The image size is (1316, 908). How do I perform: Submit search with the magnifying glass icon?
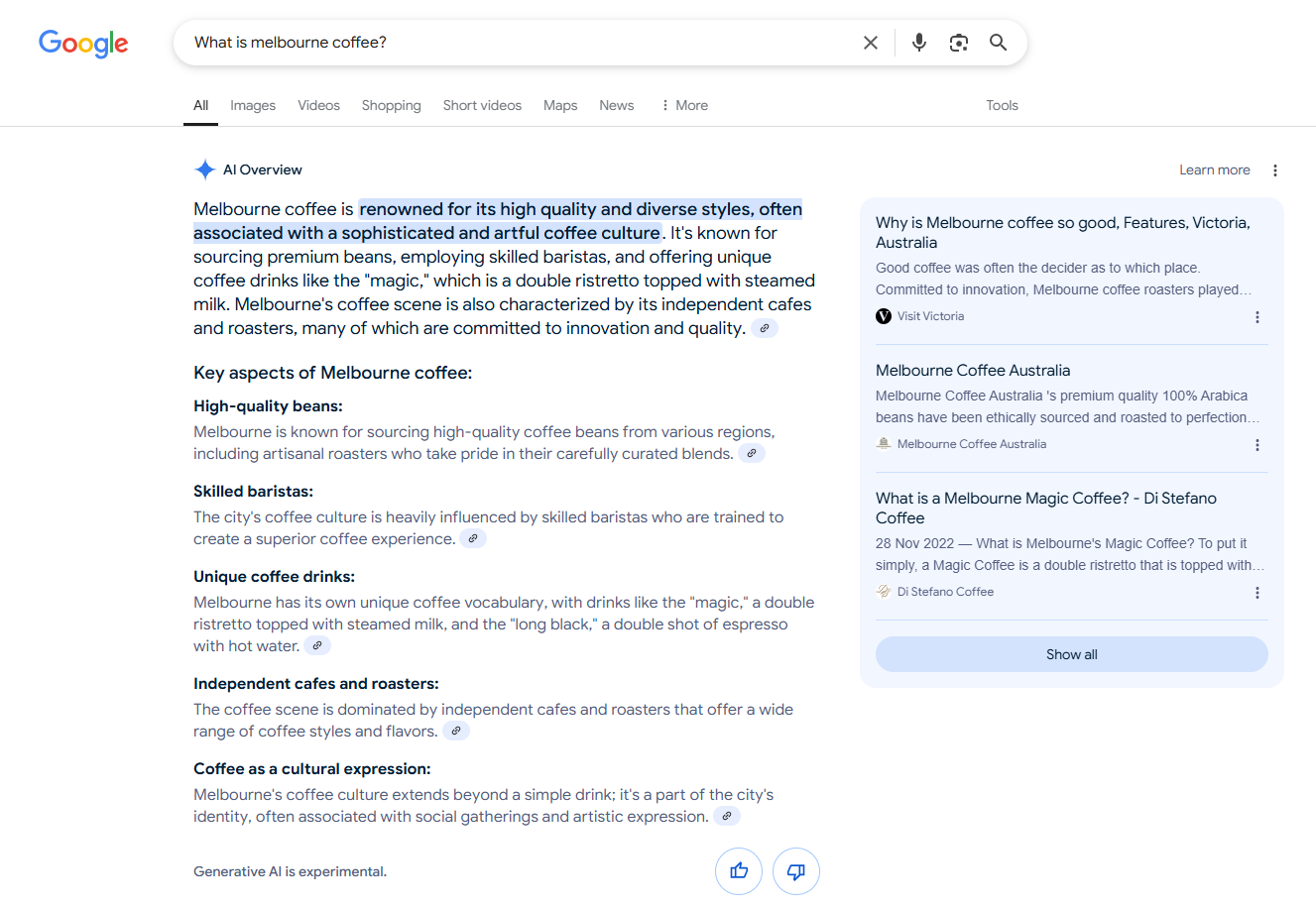coord(999,43)
